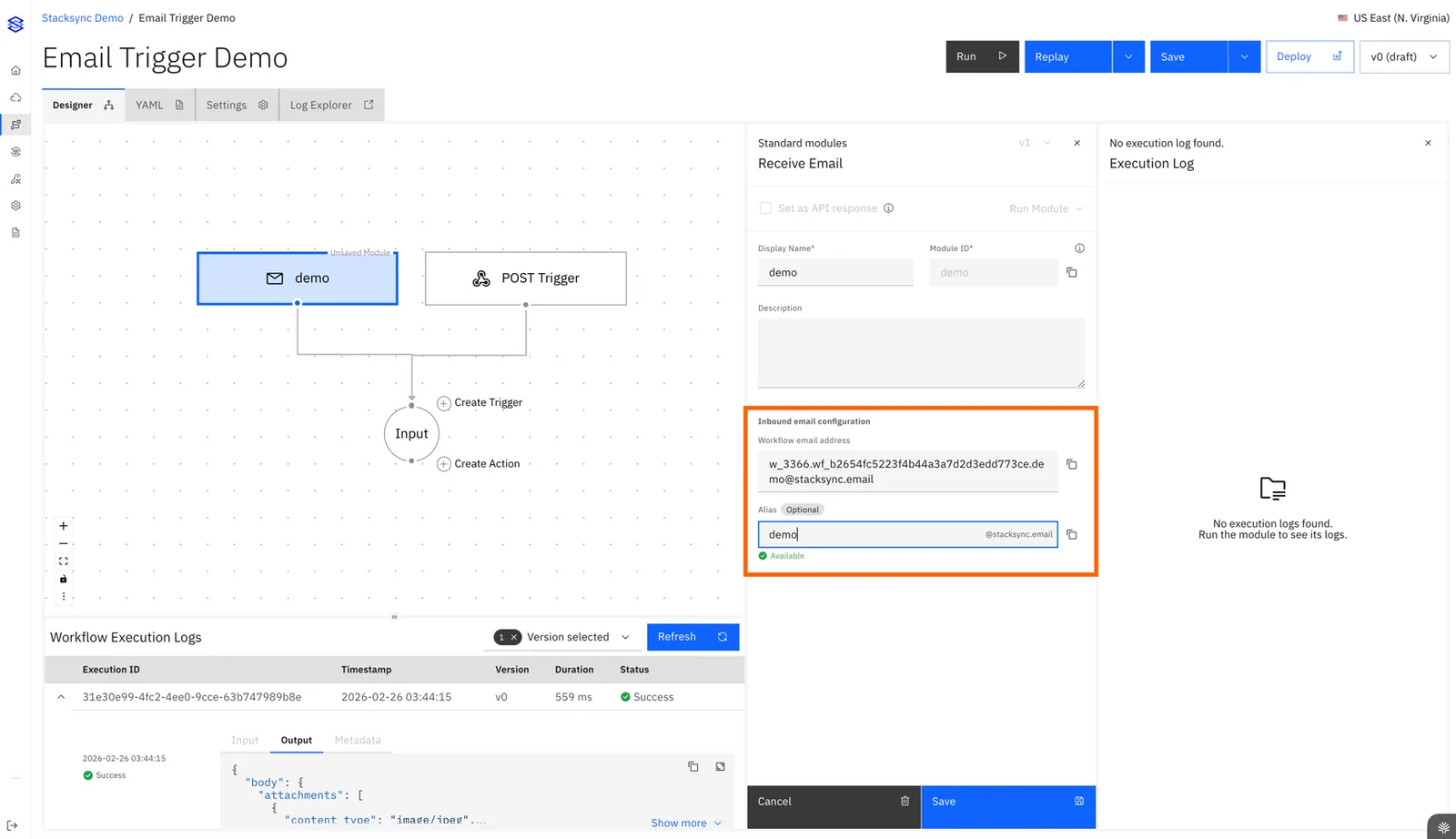Screen dimensions: 1456x839
Task: Copy the alias email address
Action: pyautogui.click(x=1072, y=535)
